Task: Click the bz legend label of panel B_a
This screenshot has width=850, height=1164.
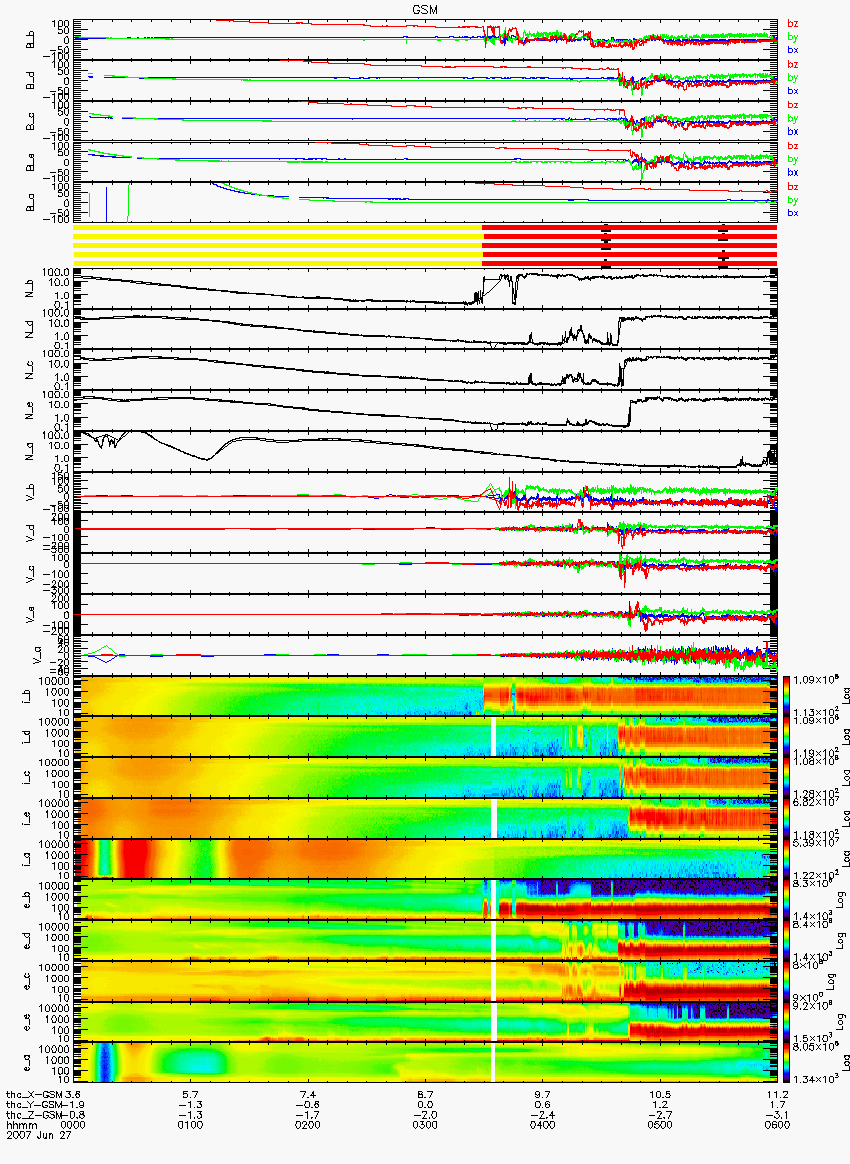Action: coord(792,187)
